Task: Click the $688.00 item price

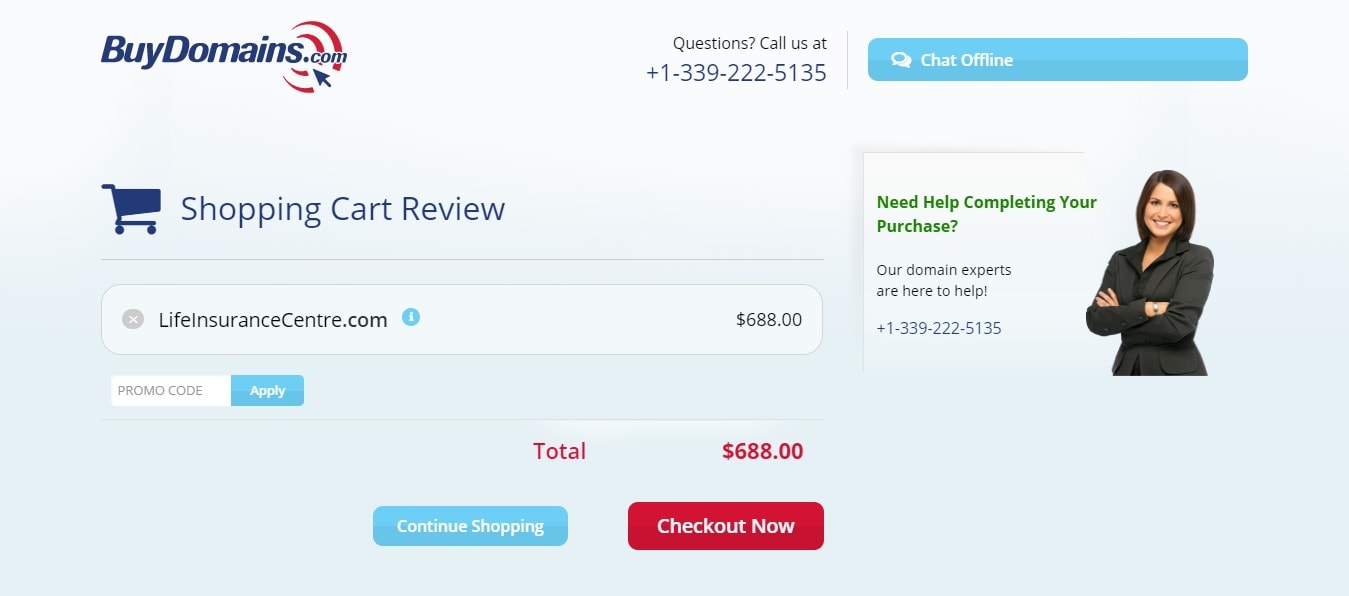Action: [769, 320]
